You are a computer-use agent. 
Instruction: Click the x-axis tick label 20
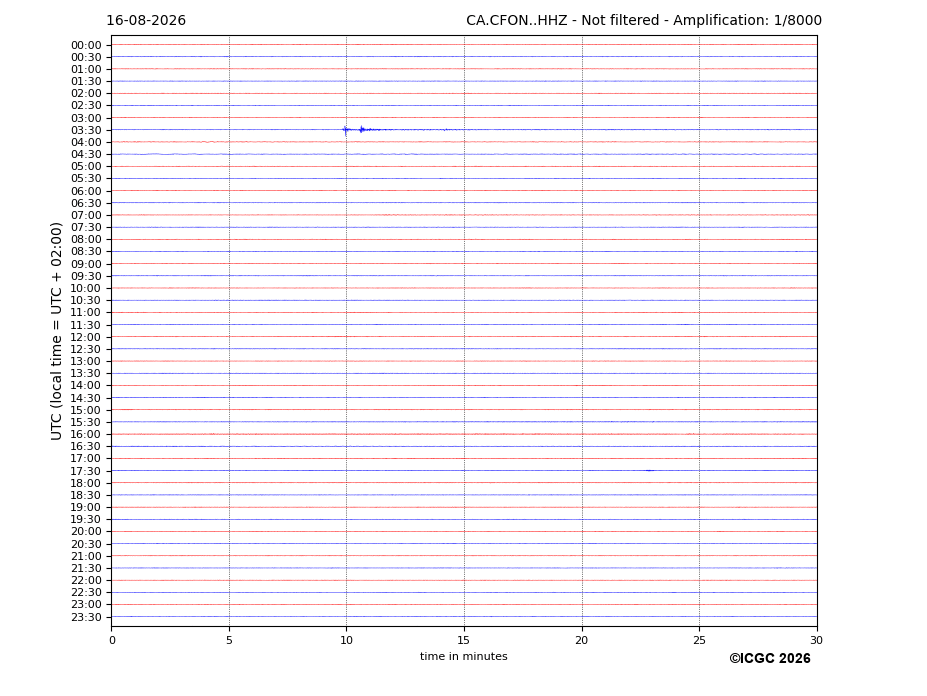(x=582, y=640)
